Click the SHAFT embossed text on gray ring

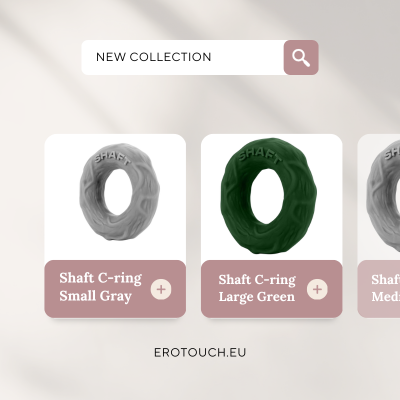[x=112, y=158]
